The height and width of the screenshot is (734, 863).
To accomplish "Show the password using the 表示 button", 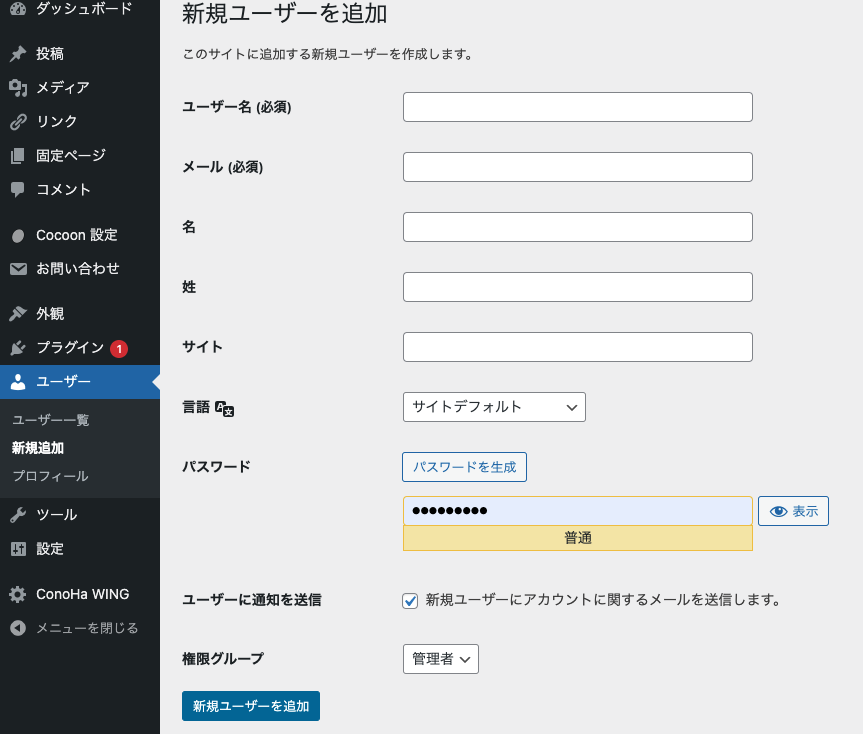I will (x=793, y=511).
